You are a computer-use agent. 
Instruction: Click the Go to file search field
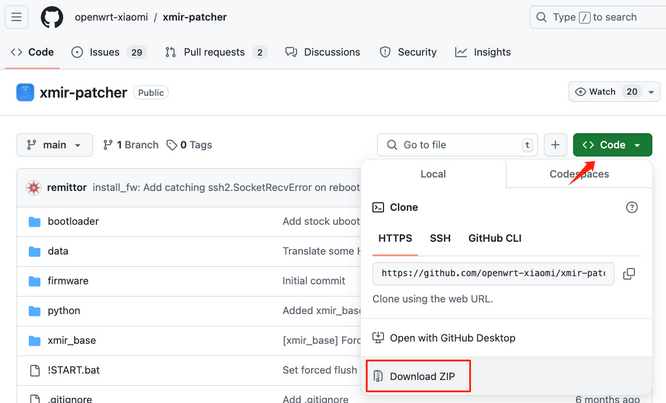pos(457,145)
